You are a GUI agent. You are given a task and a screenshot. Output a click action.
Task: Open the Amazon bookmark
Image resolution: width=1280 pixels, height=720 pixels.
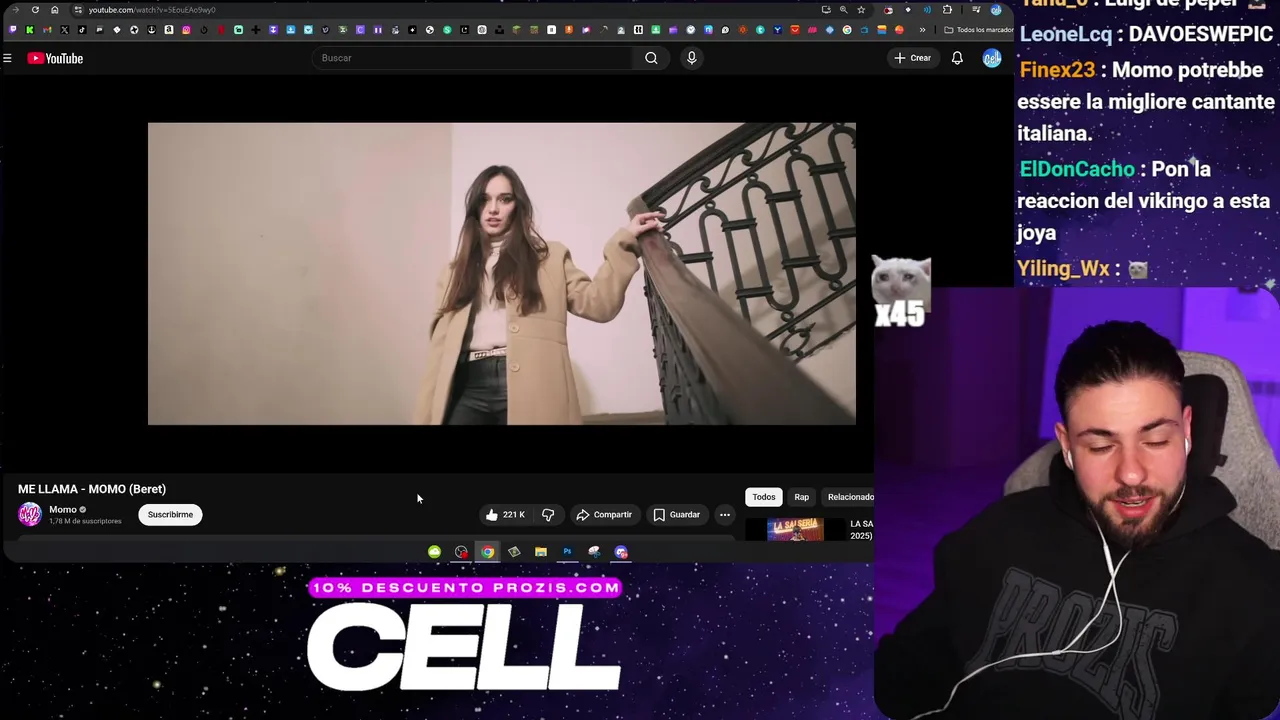(168, 30)
